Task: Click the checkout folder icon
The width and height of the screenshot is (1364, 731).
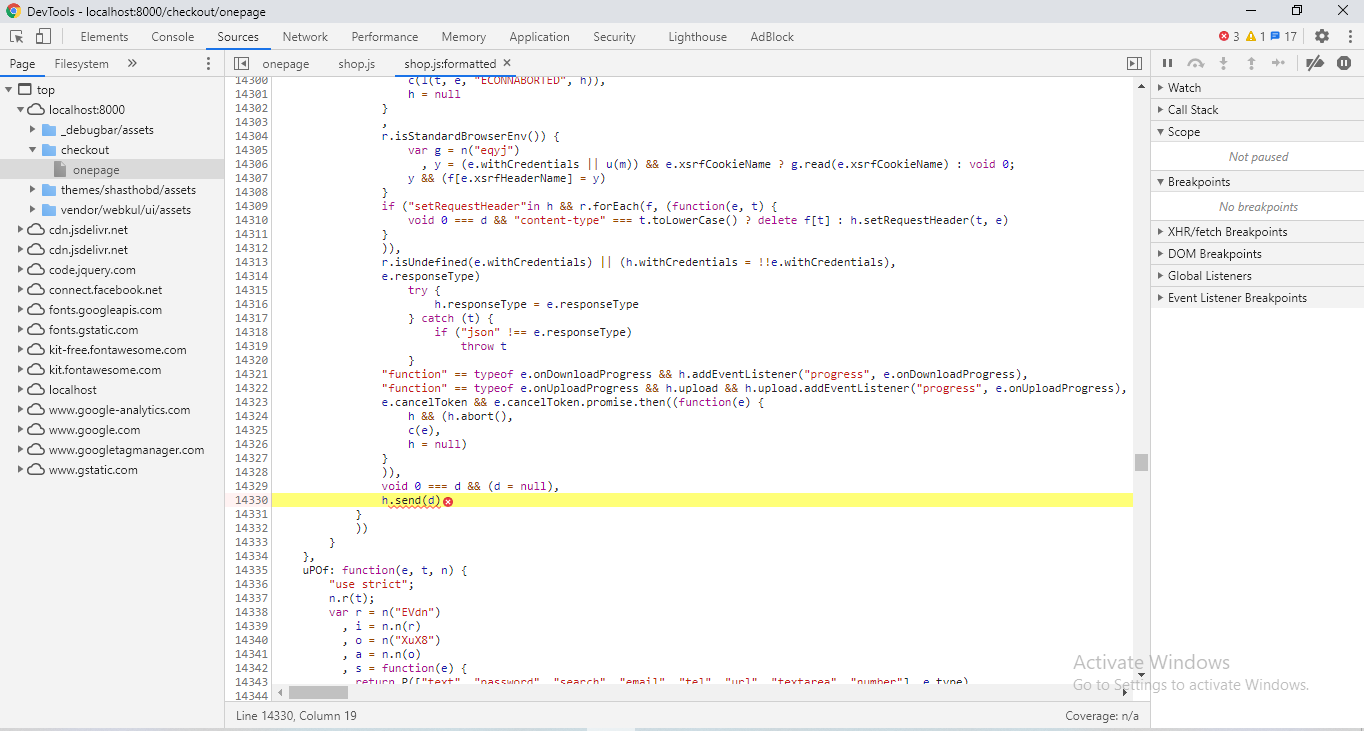Action: click(x=49, y=150)
